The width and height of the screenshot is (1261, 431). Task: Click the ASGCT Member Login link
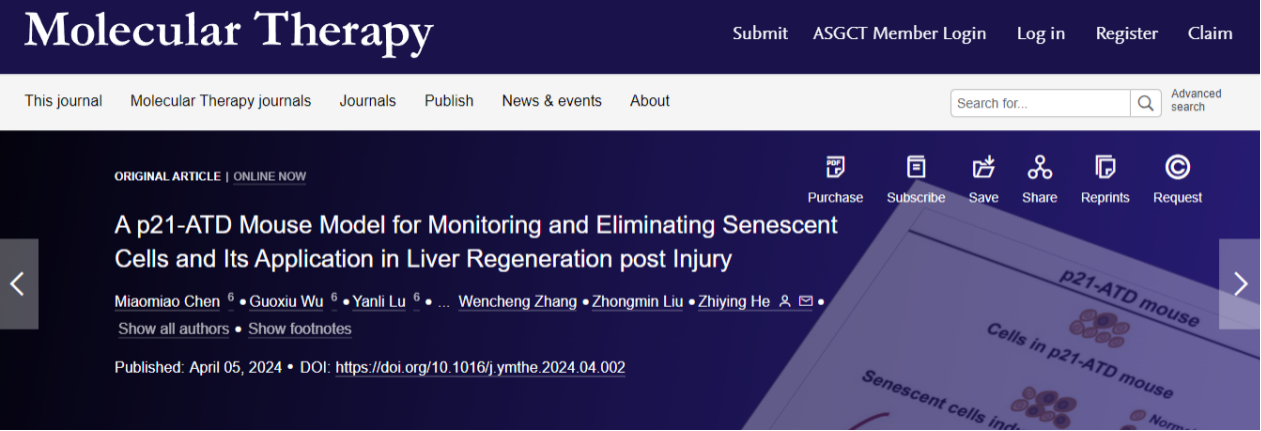(899, 34)
